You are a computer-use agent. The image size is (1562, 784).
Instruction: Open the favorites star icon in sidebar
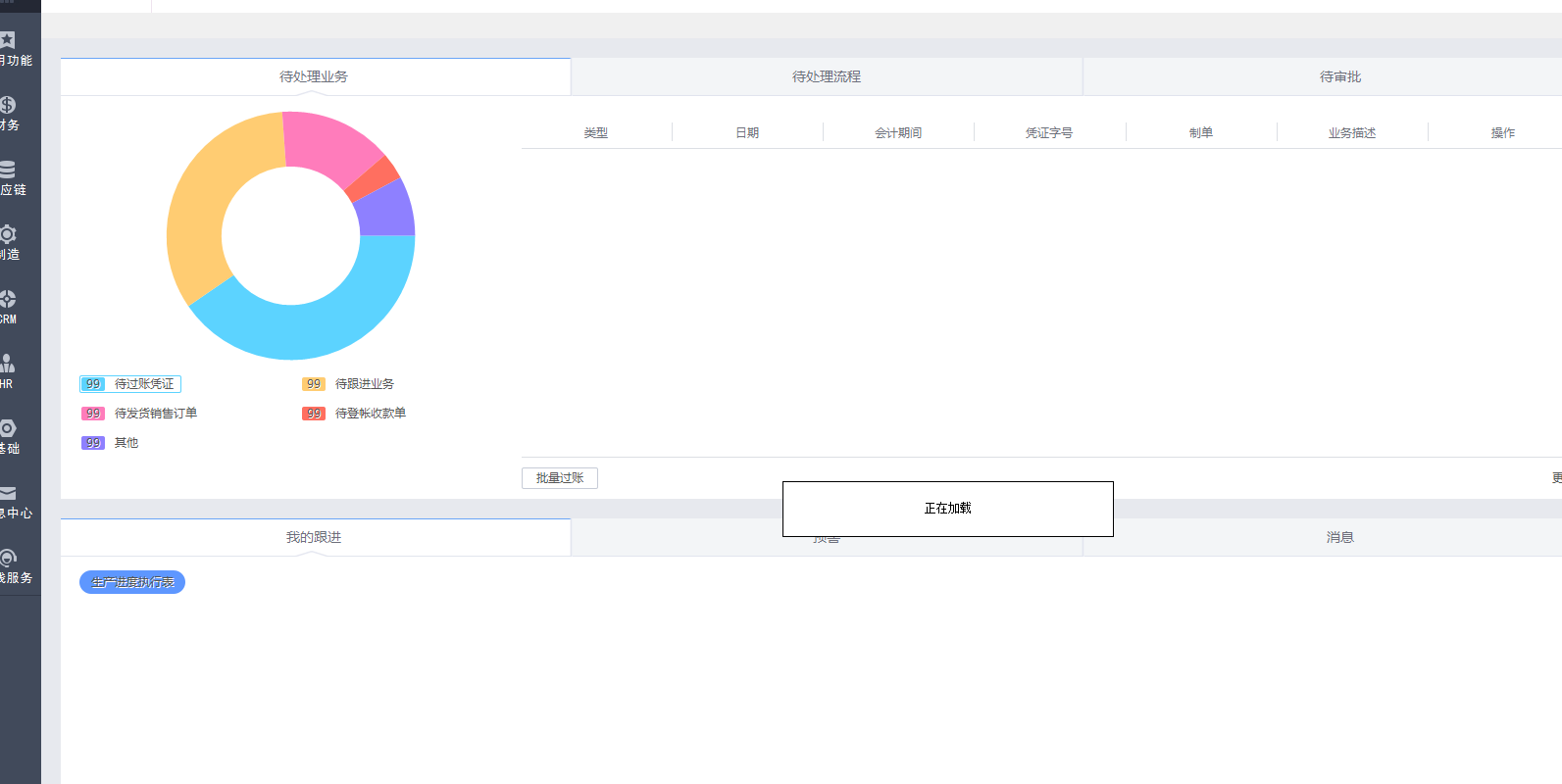(x=8, y=40)
